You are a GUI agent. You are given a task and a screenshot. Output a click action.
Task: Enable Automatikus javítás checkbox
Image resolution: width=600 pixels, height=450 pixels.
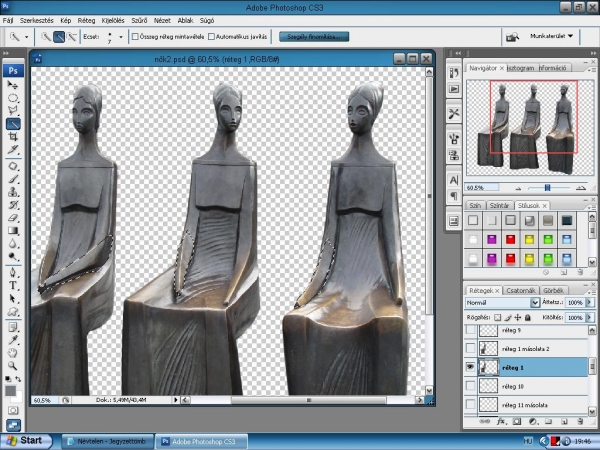click(211, 37)
